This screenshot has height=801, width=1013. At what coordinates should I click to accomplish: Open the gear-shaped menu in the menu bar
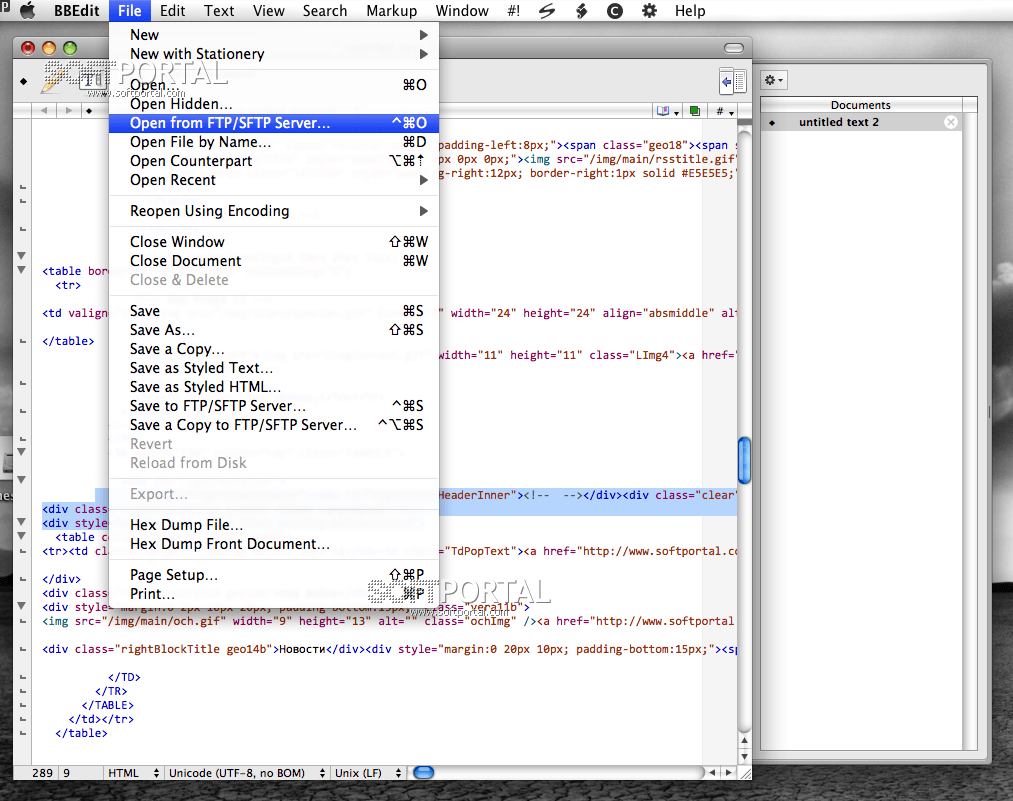tap(649, 11)
